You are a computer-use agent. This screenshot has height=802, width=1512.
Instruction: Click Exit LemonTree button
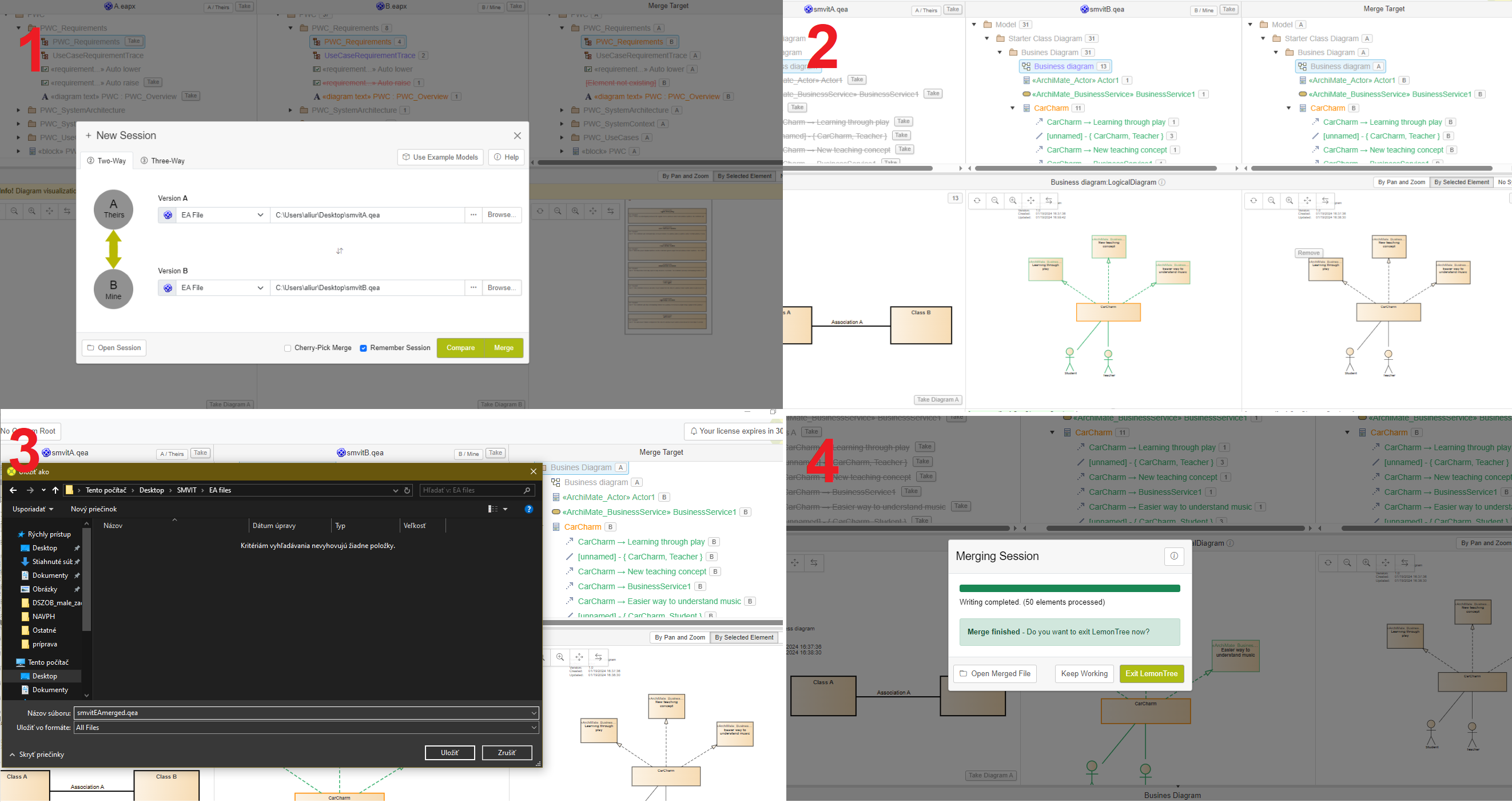point(1152,674)
